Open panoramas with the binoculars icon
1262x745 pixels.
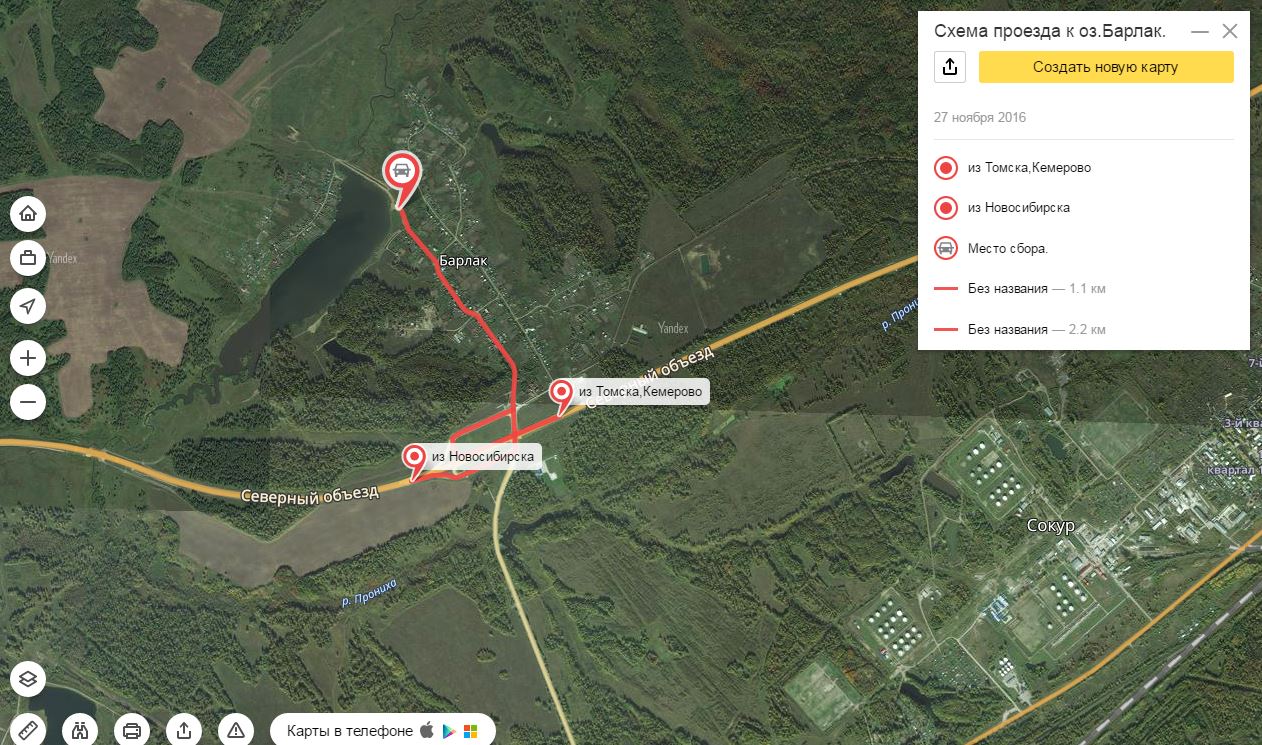[x=80, y=730]
